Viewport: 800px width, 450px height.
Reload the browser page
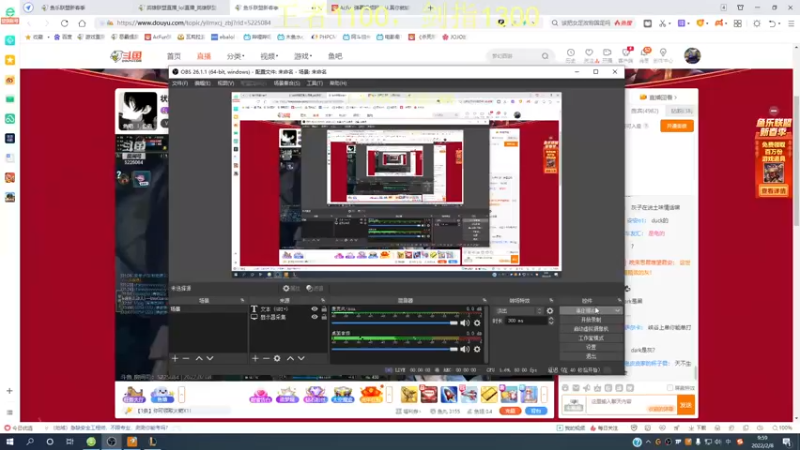click(x=64, y=23)
